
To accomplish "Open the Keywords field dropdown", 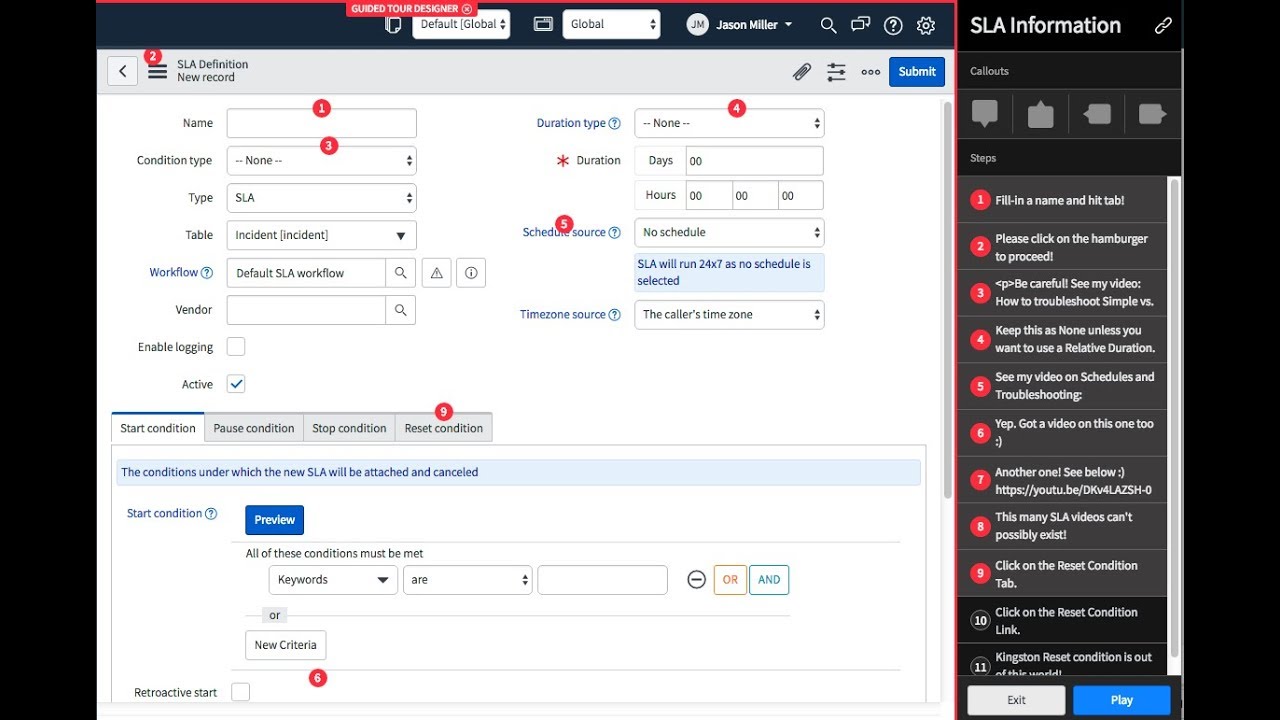I will tap(334, 580).
